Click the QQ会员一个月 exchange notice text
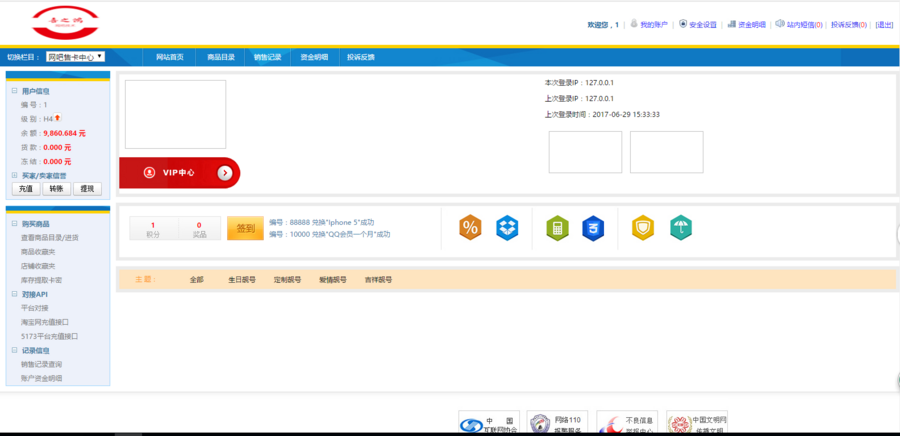900x436 pixels. tap(329, 234)
